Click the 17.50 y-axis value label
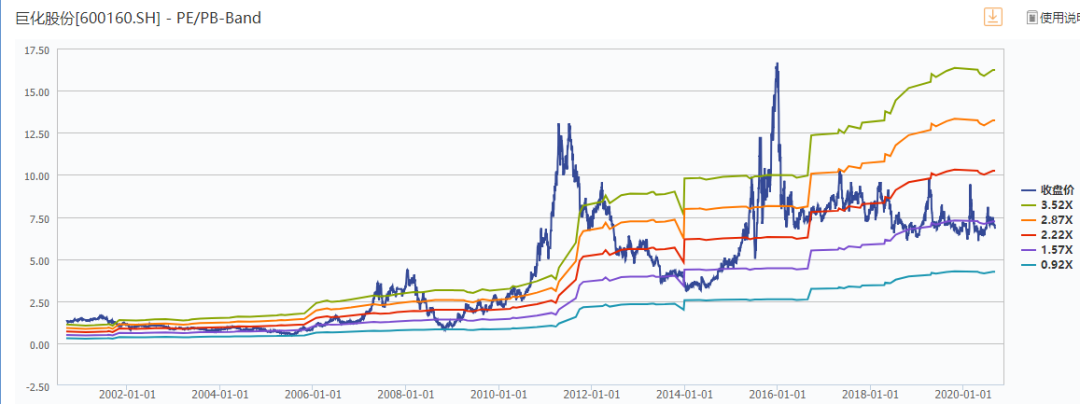Viewport: 1080px width, 404px height. [x=36, y=48]
